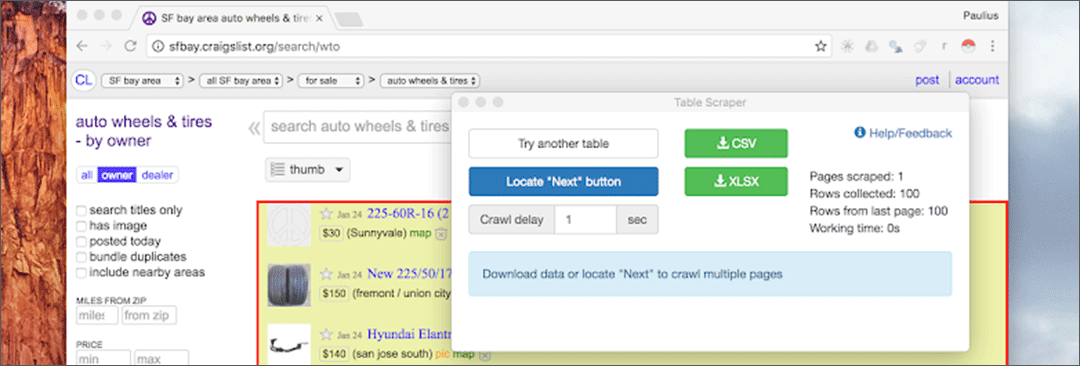Screen dimensions: 1080x366
Task: Open the post link
Action: point(927,80)
